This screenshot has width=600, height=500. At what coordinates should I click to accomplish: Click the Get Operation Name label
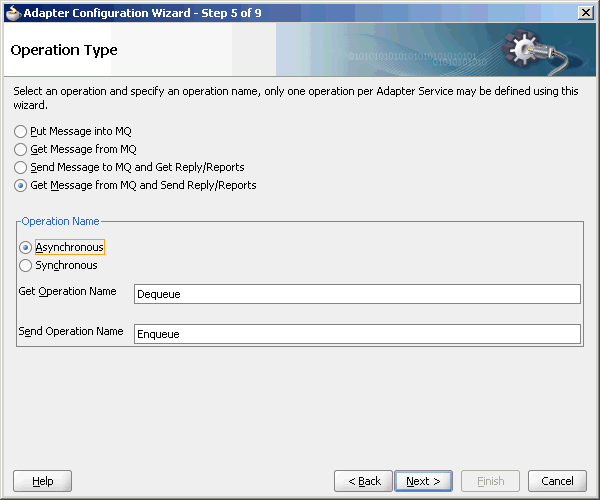point(67,292)
